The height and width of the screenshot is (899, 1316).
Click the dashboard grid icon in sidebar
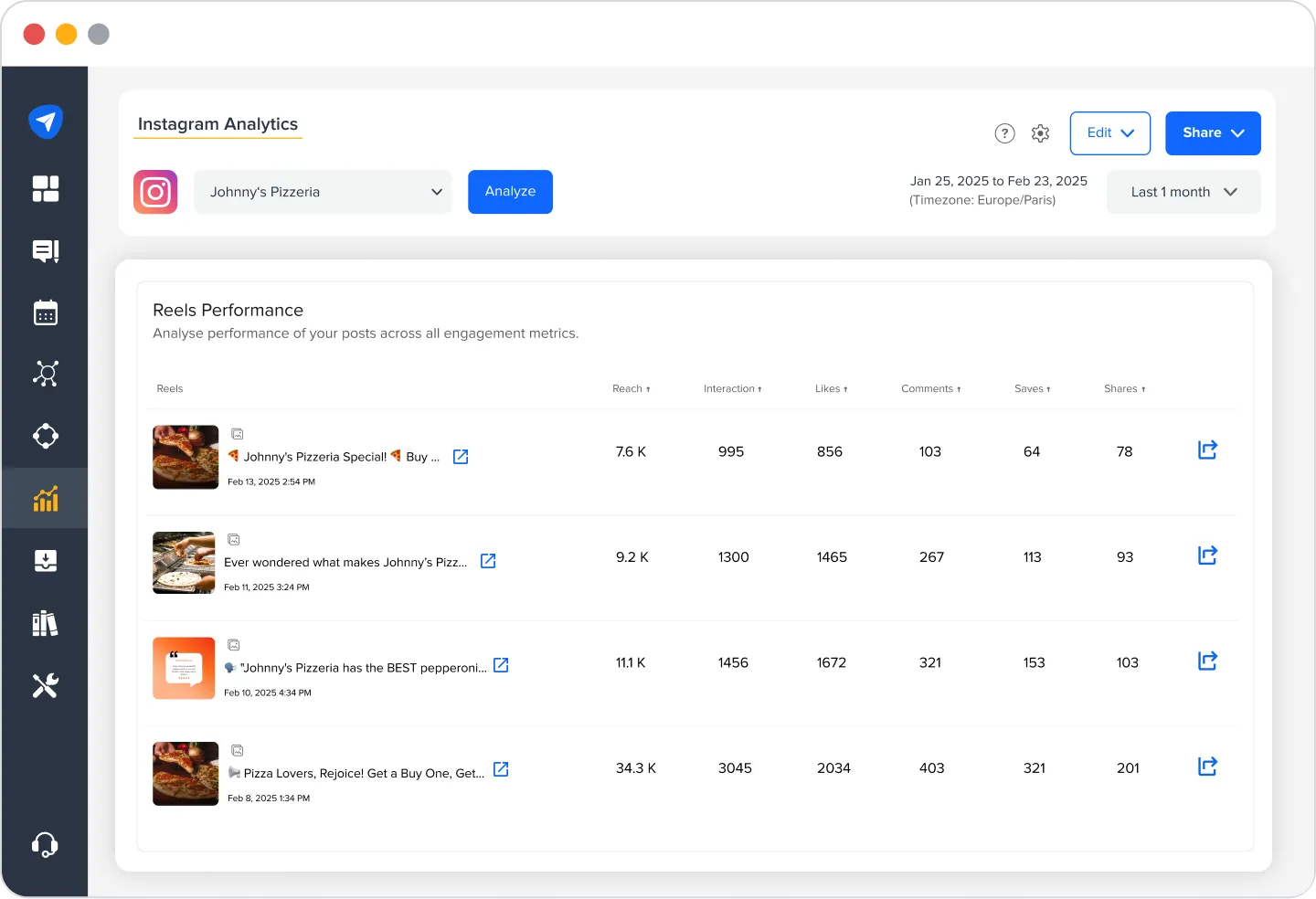click(45, 188)
